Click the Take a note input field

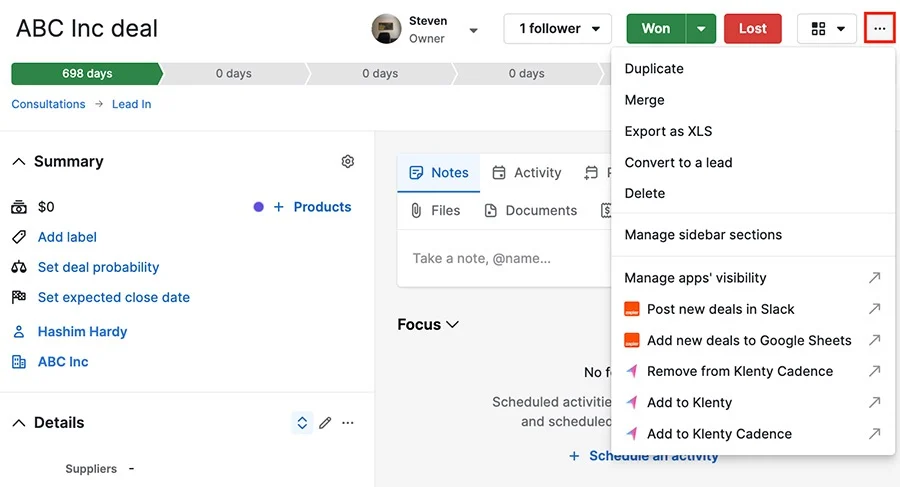[x=504, y=258]
